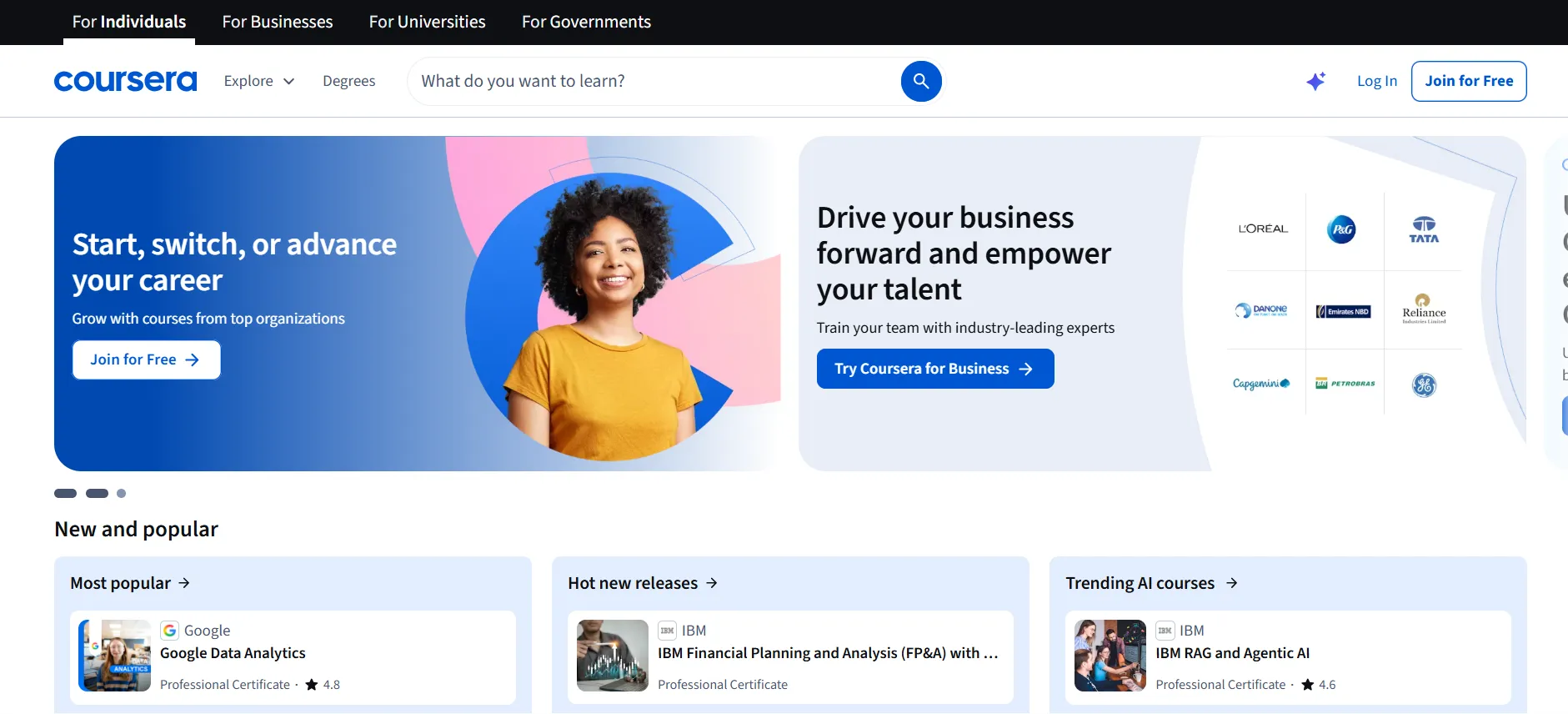Select the second carousel slide indicator

pos(98,493)
